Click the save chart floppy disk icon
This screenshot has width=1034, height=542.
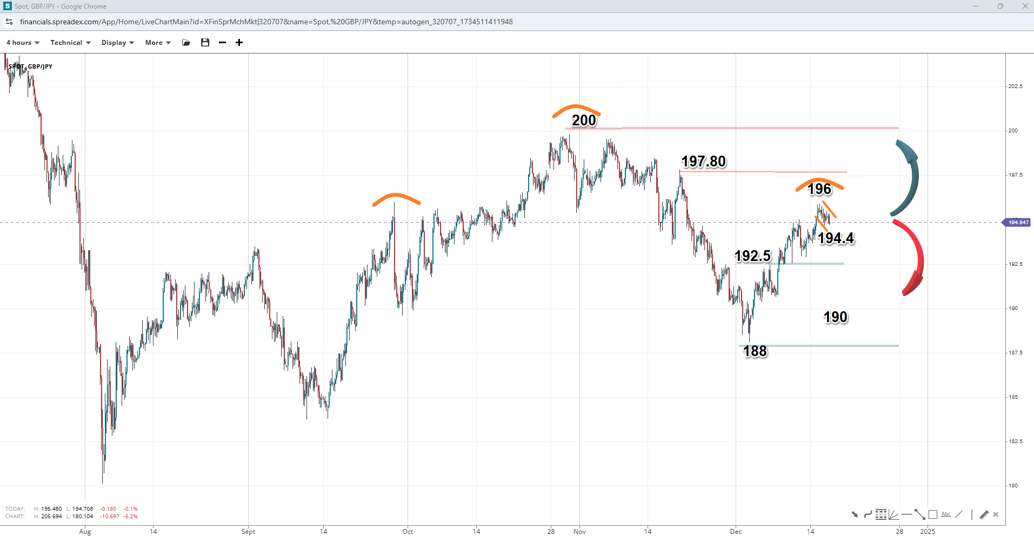click(x=205, y=43)
